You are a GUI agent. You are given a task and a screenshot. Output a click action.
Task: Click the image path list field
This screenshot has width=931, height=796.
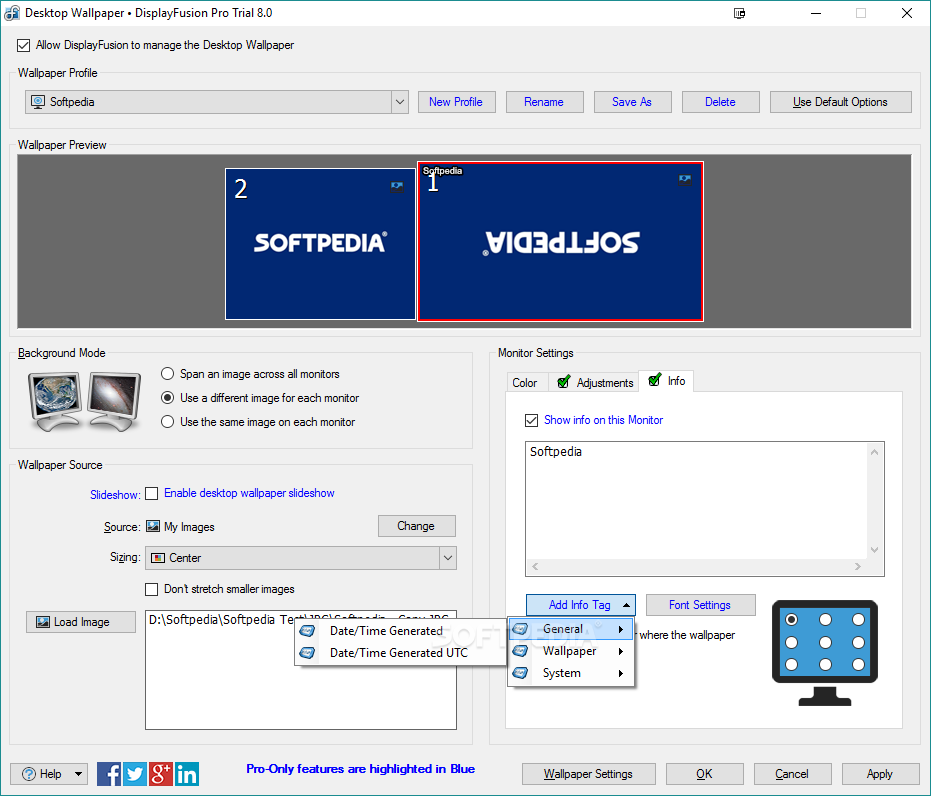[301, 670]
